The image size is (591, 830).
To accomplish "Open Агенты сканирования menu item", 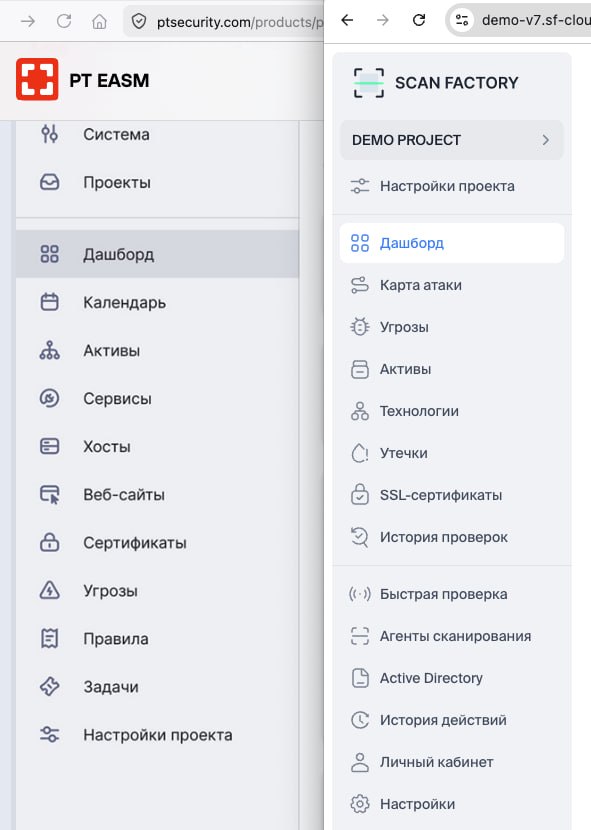I will 452,636.
